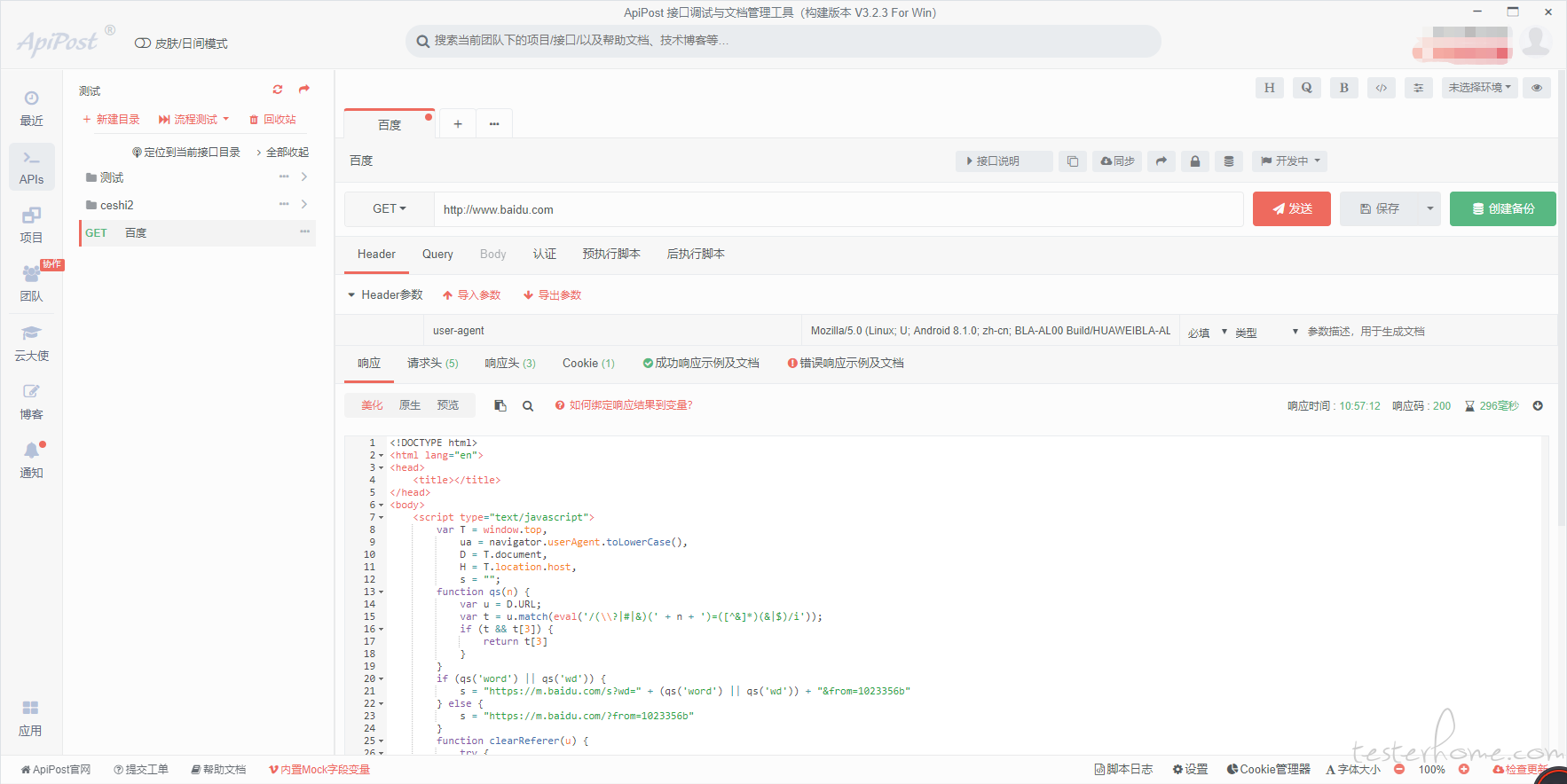1567x784 pixels.
Task: Click the lock icon for the 百度 interface
Action: tap(1194, 161)
